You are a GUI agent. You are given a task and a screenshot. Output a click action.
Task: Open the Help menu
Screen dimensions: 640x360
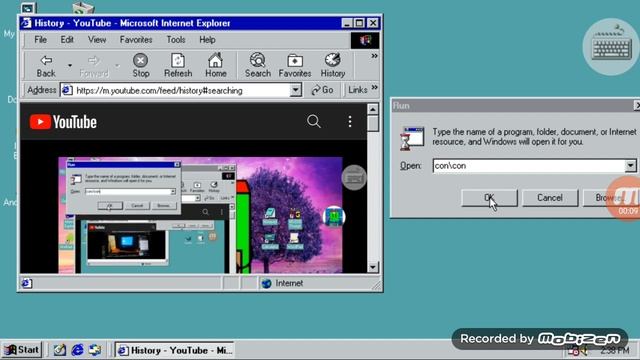(x=207, y=40)
